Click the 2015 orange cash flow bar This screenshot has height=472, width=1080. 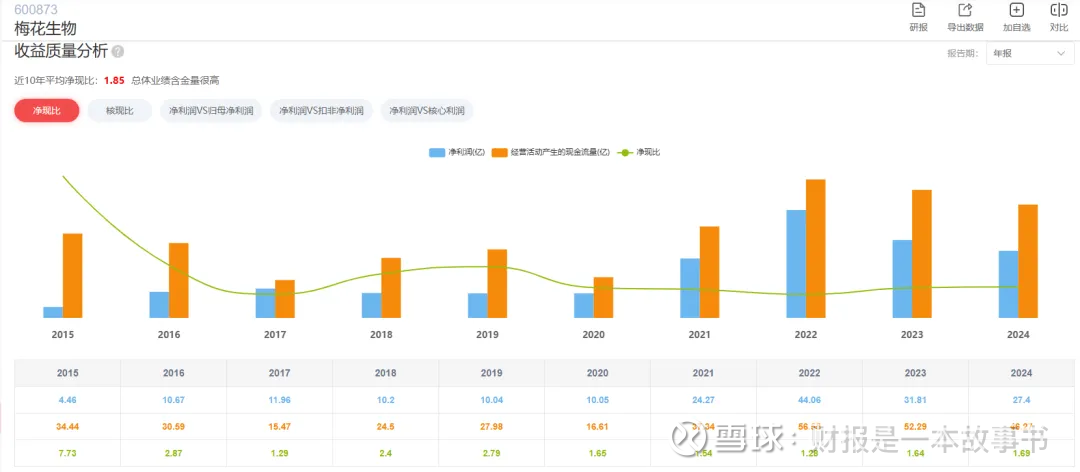point(72,276)
